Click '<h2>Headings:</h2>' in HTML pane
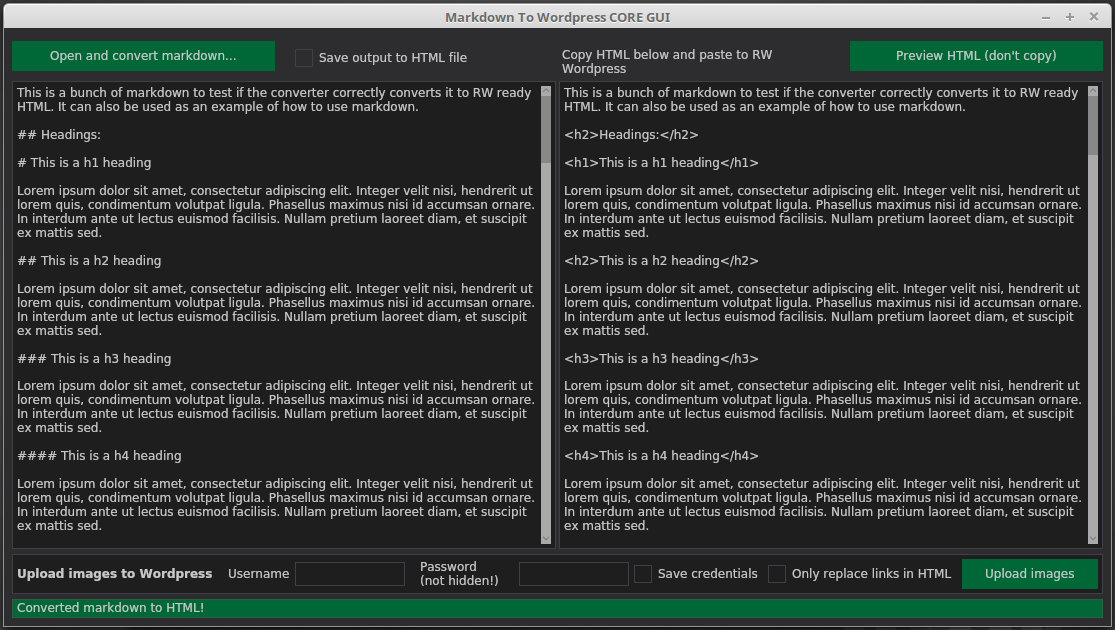The width and height of the screenshot is (1115, 630). pos(631,134)
